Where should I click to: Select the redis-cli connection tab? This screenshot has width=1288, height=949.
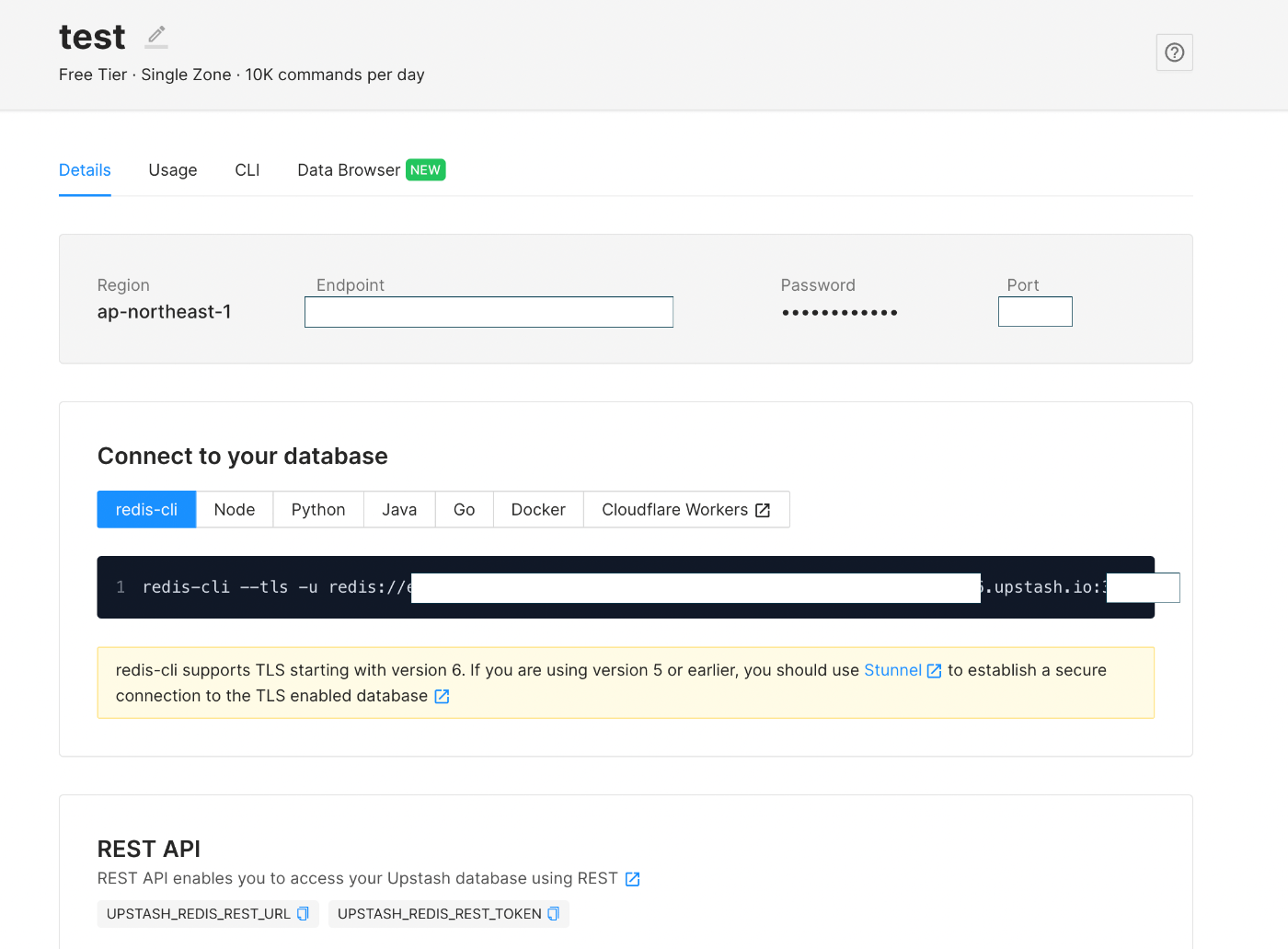[x=146, y=510]
